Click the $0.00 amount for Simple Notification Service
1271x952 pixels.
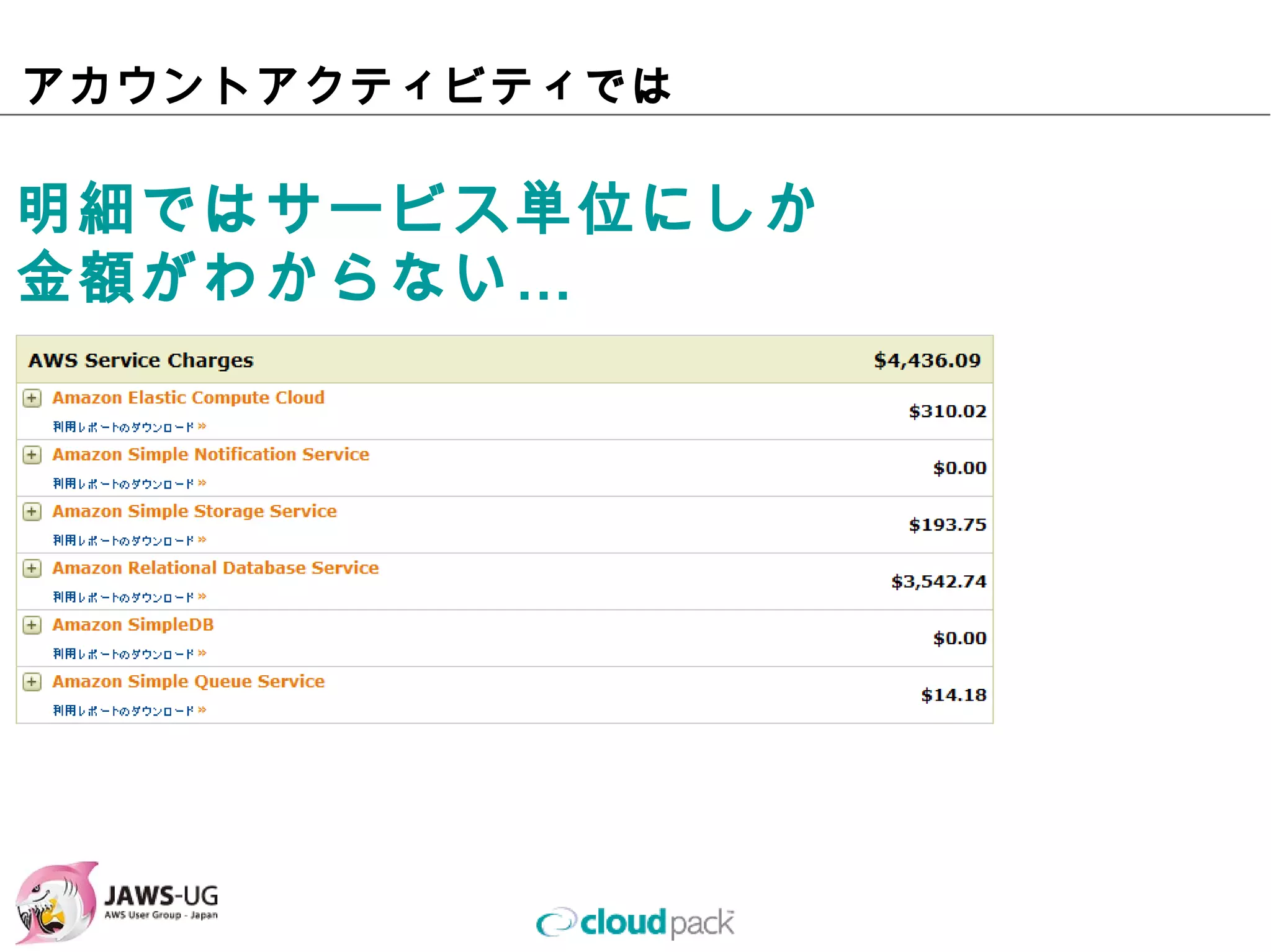coord(959,469)
